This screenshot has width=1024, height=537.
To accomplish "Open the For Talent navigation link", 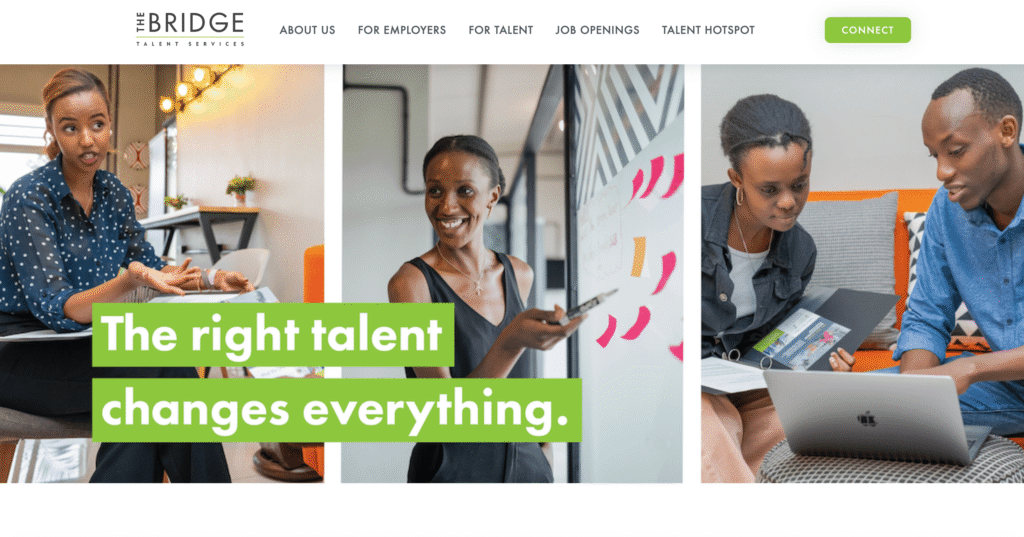I will click(x=500, y=30).
